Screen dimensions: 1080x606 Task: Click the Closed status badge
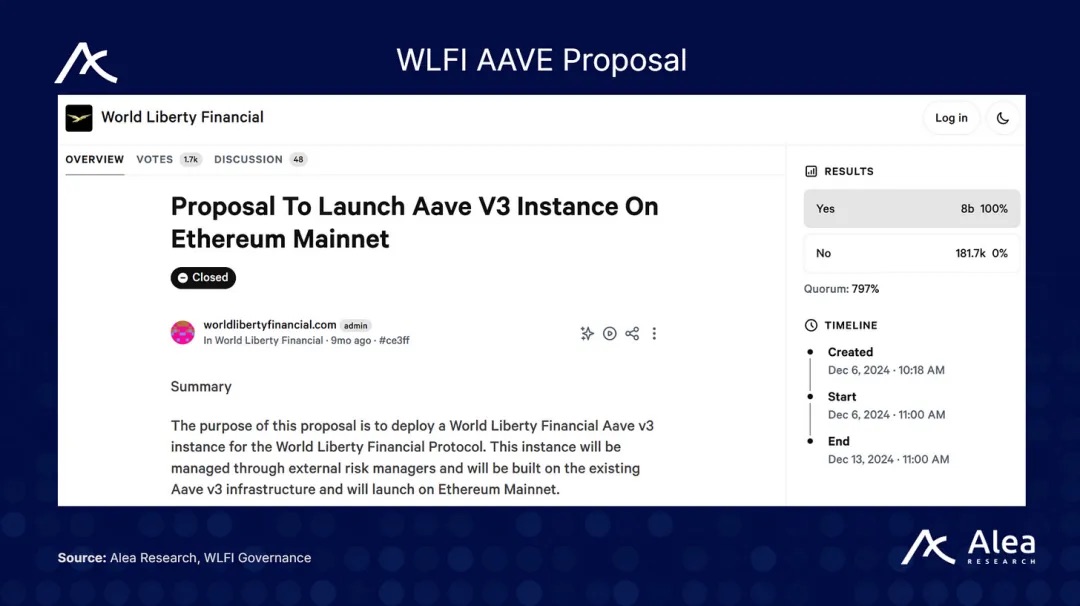pos(203,278)
